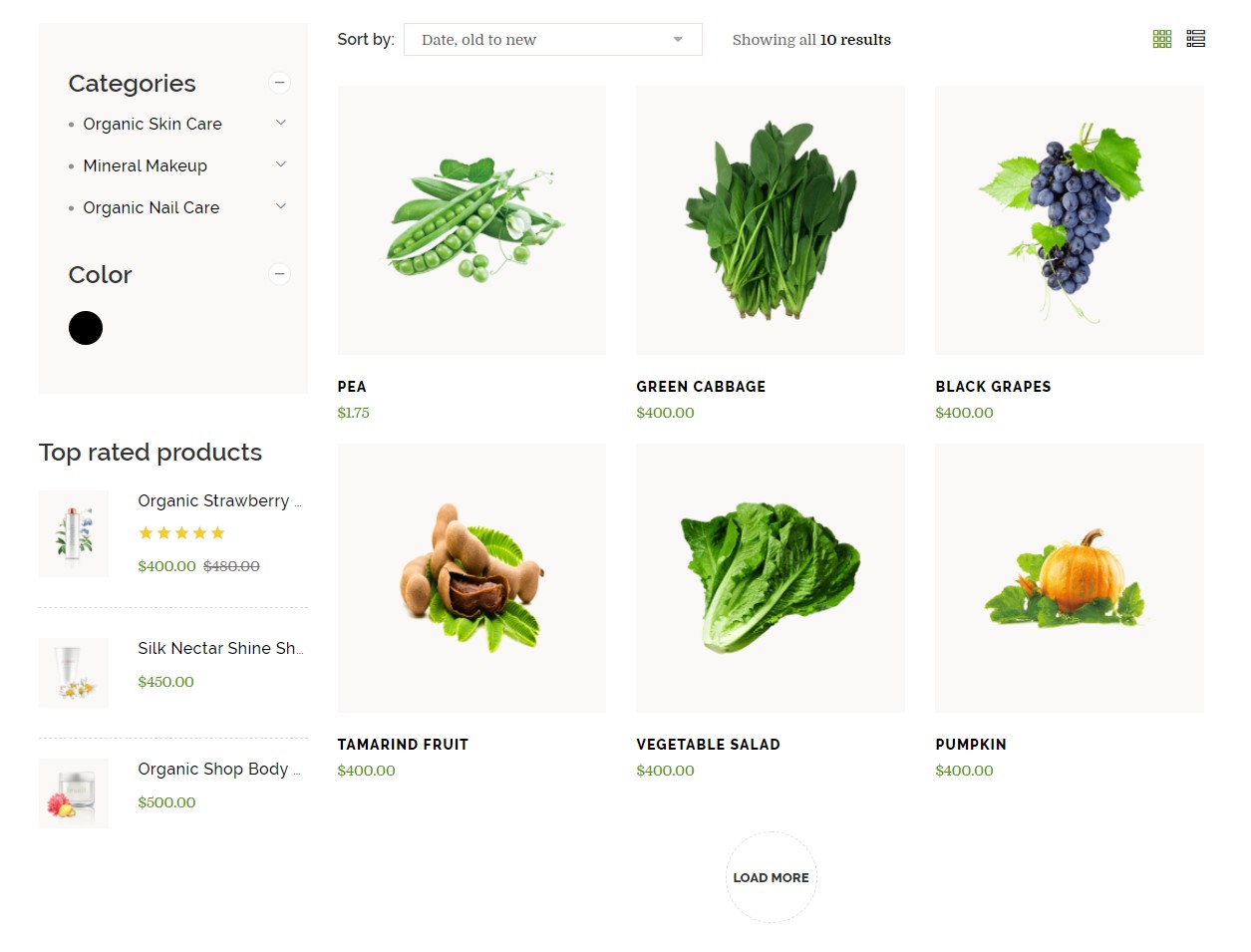The width and height of the screenshot is (1251, 952).
Task: Expand Organic Nail Care subcategories
Action: 281,206
